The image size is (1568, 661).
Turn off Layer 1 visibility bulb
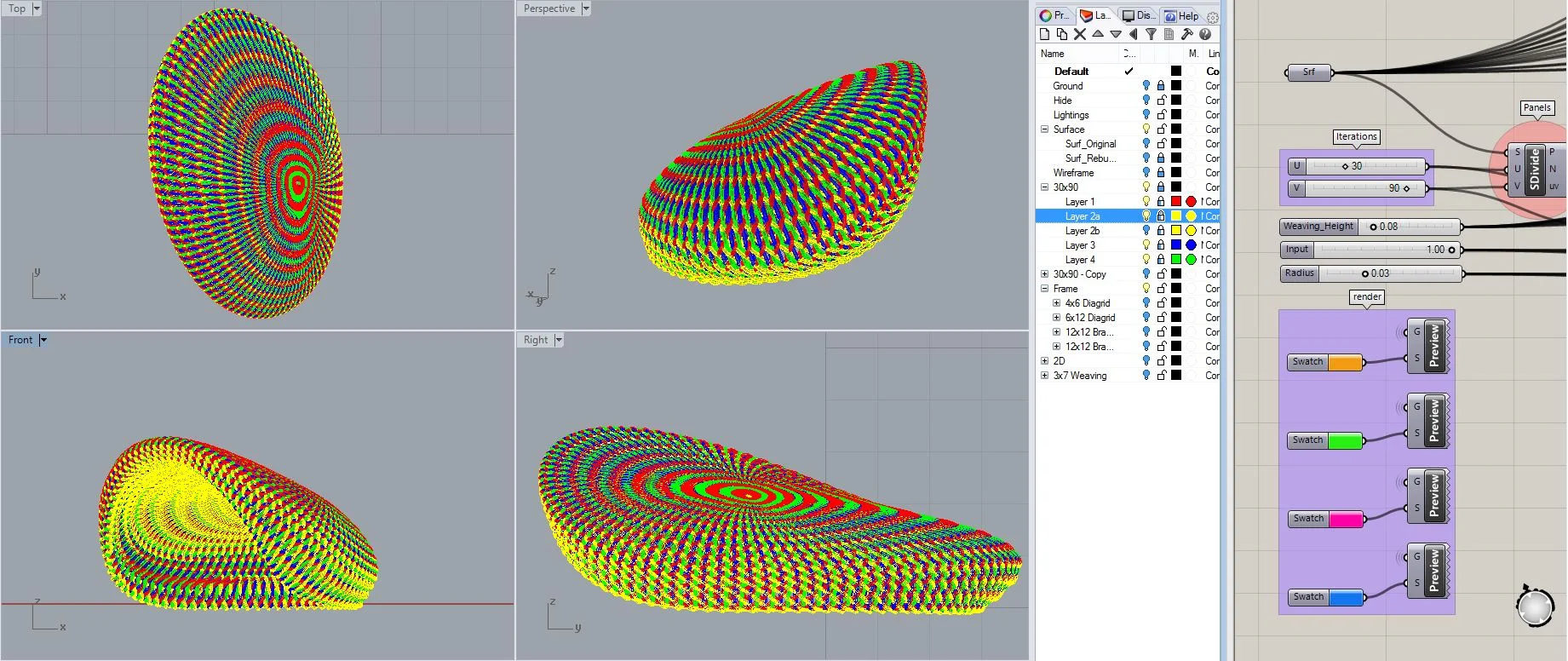(1146, 202)
